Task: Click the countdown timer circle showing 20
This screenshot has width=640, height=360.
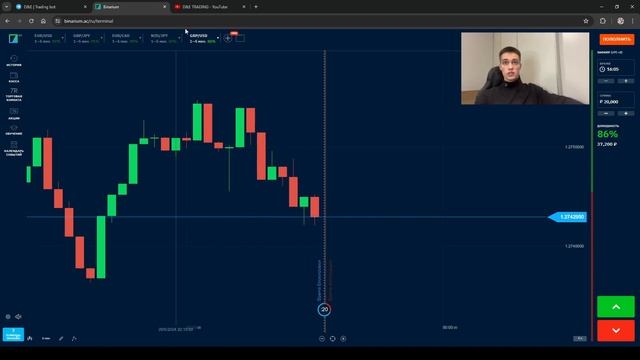Action: (324, 309)
